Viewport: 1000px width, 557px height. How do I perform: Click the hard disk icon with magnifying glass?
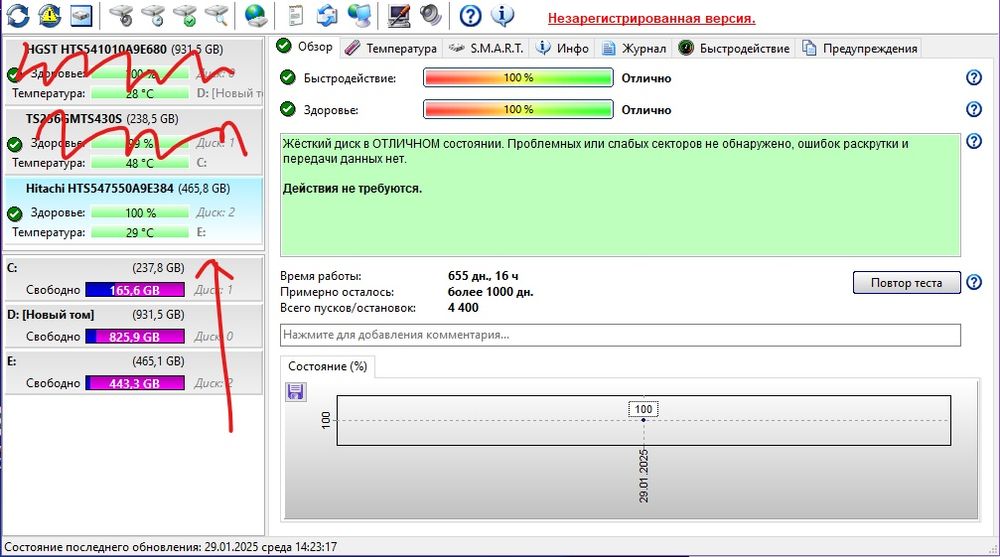(x=217, y=15)
